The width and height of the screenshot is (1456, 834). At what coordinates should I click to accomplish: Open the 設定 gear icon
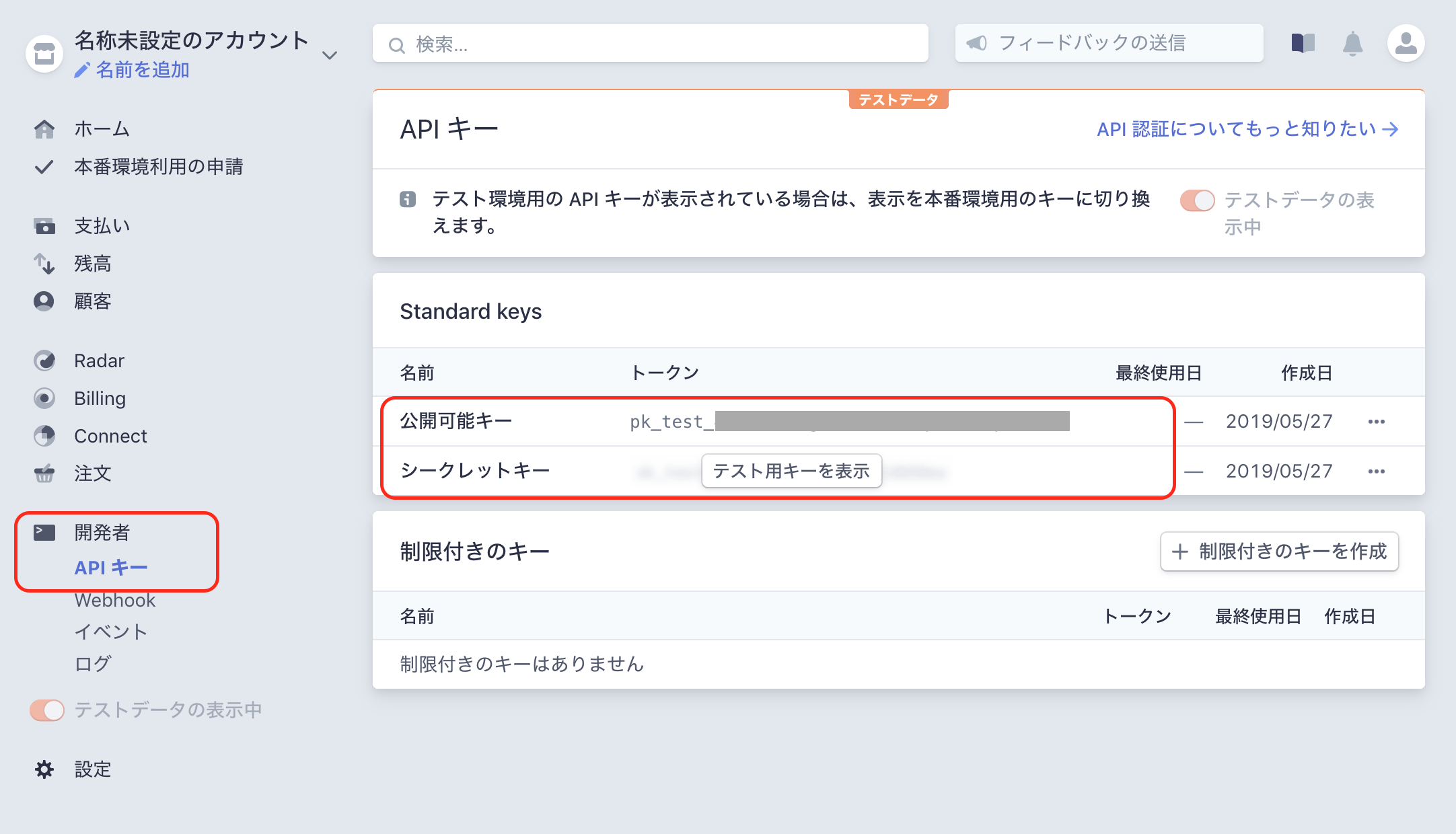(x=44, y=769)
